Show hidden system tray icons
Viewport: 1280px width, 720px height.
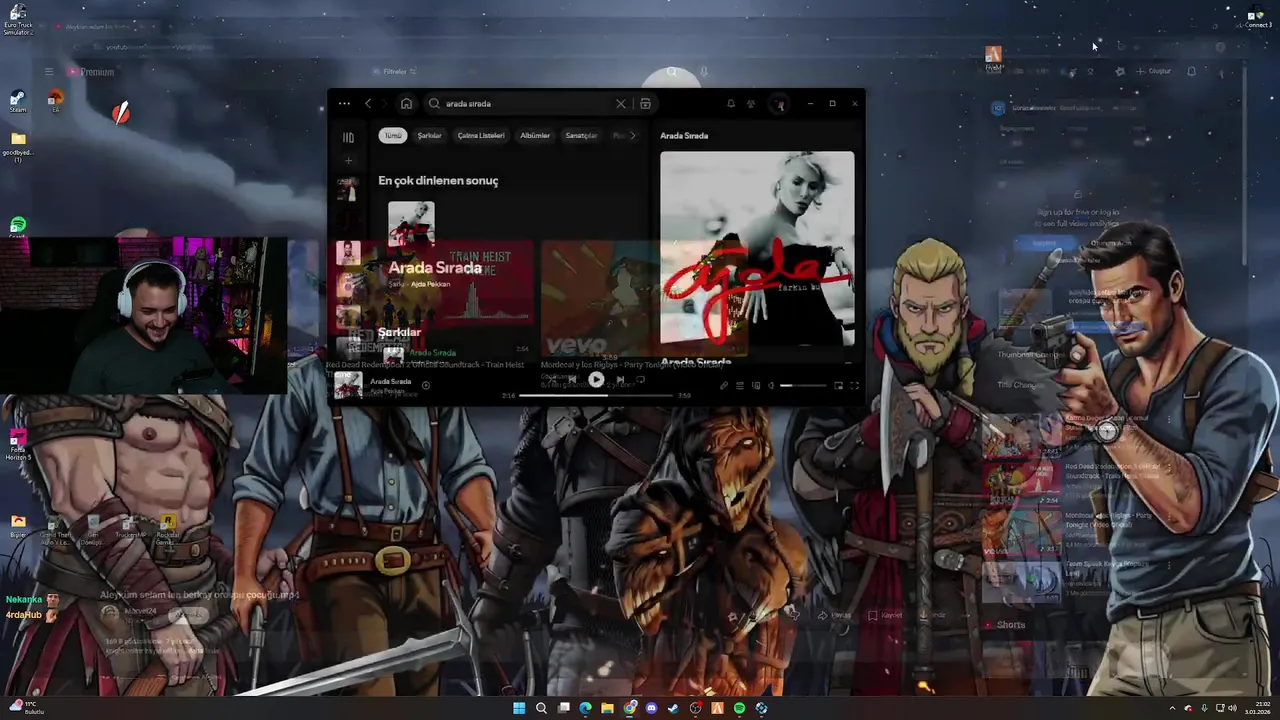click(1173, 708)
